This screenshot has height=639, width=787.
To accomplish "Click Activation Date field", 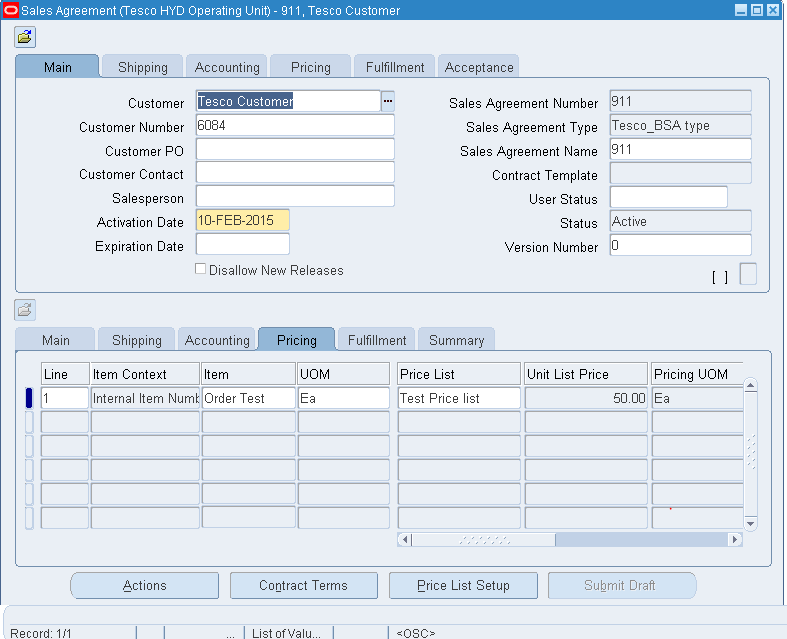I will tap(242, 220).
